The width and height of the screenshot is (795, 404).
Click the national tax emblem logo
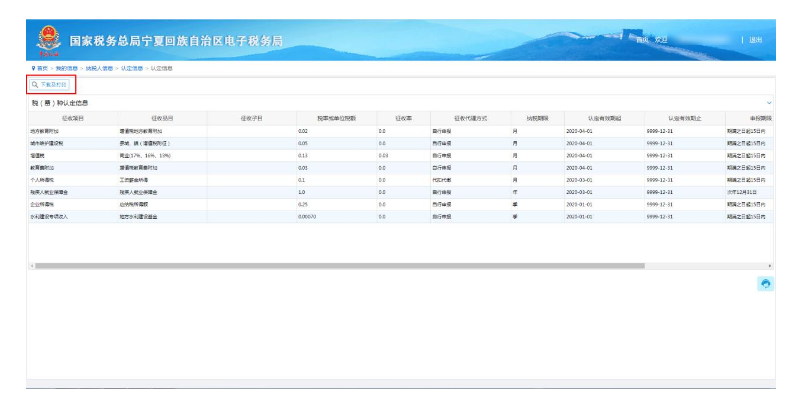click(x=49, y=40)
